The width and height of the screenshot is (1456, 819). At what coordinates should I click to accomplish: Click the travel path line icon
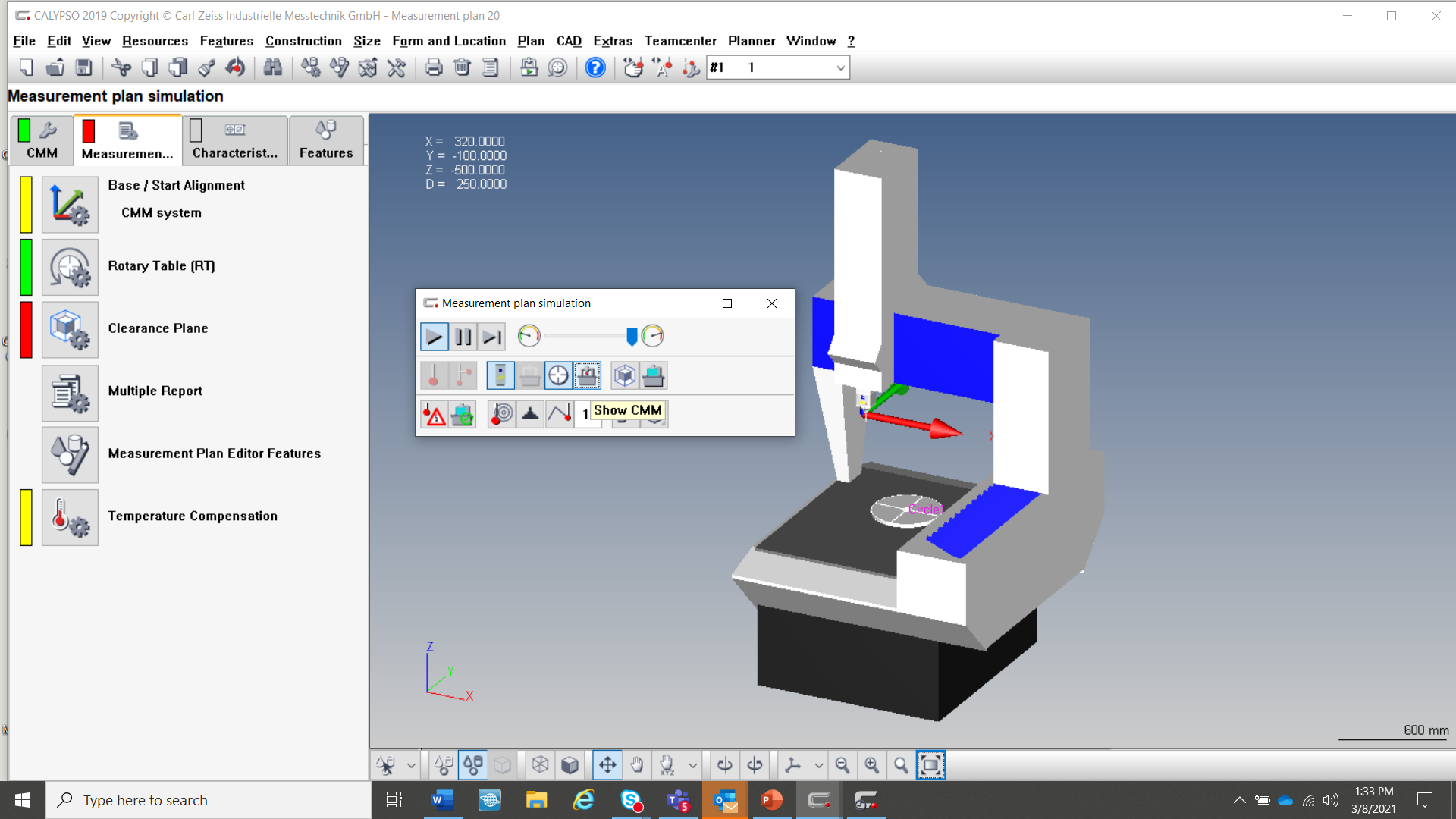(560, 415)
